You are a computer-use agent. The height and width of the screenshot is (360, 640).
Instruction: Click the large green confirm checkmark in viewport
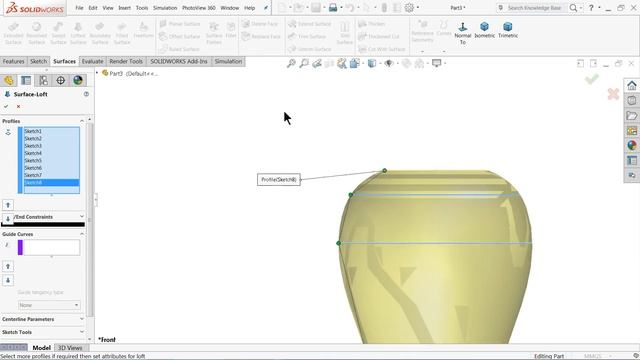click(x=591, y=79)
